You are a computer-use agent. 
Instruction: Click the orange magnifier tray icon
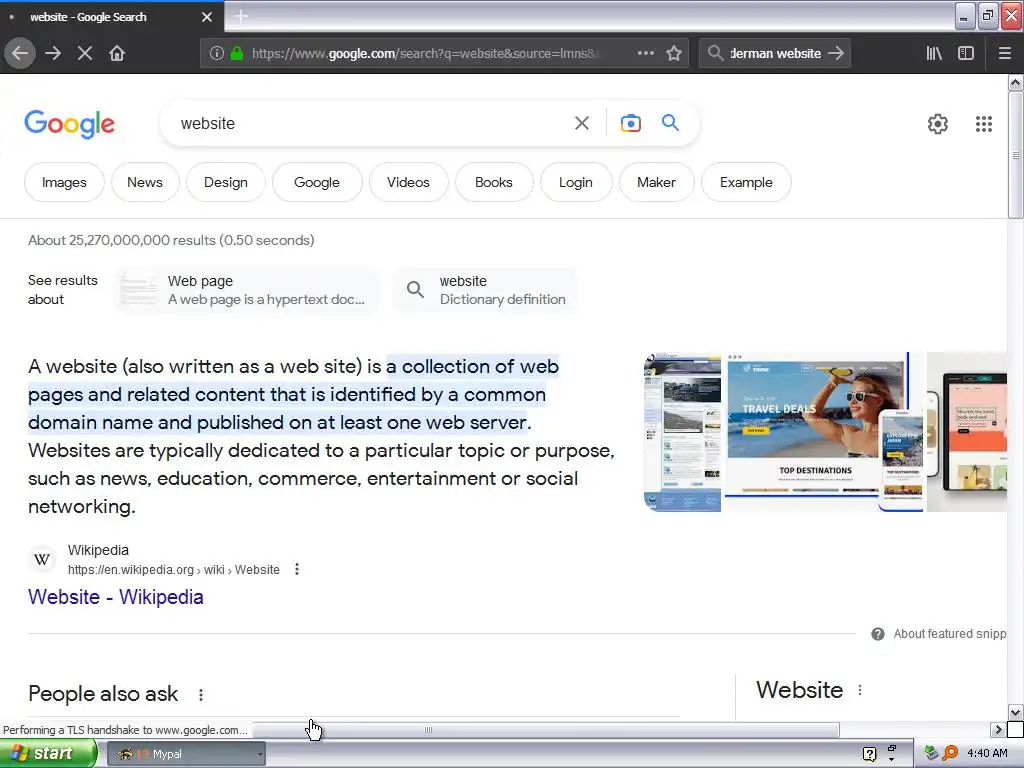click(x=950, y=754)
